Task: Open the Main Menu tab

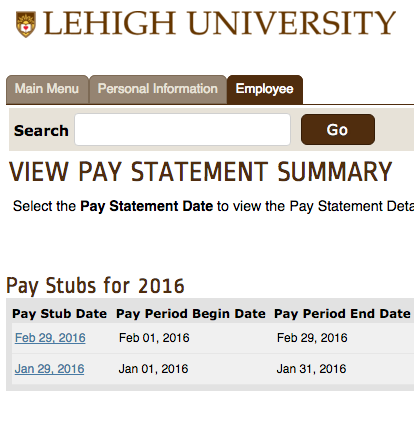Action: pyautogui.click(x=47, y=89)
